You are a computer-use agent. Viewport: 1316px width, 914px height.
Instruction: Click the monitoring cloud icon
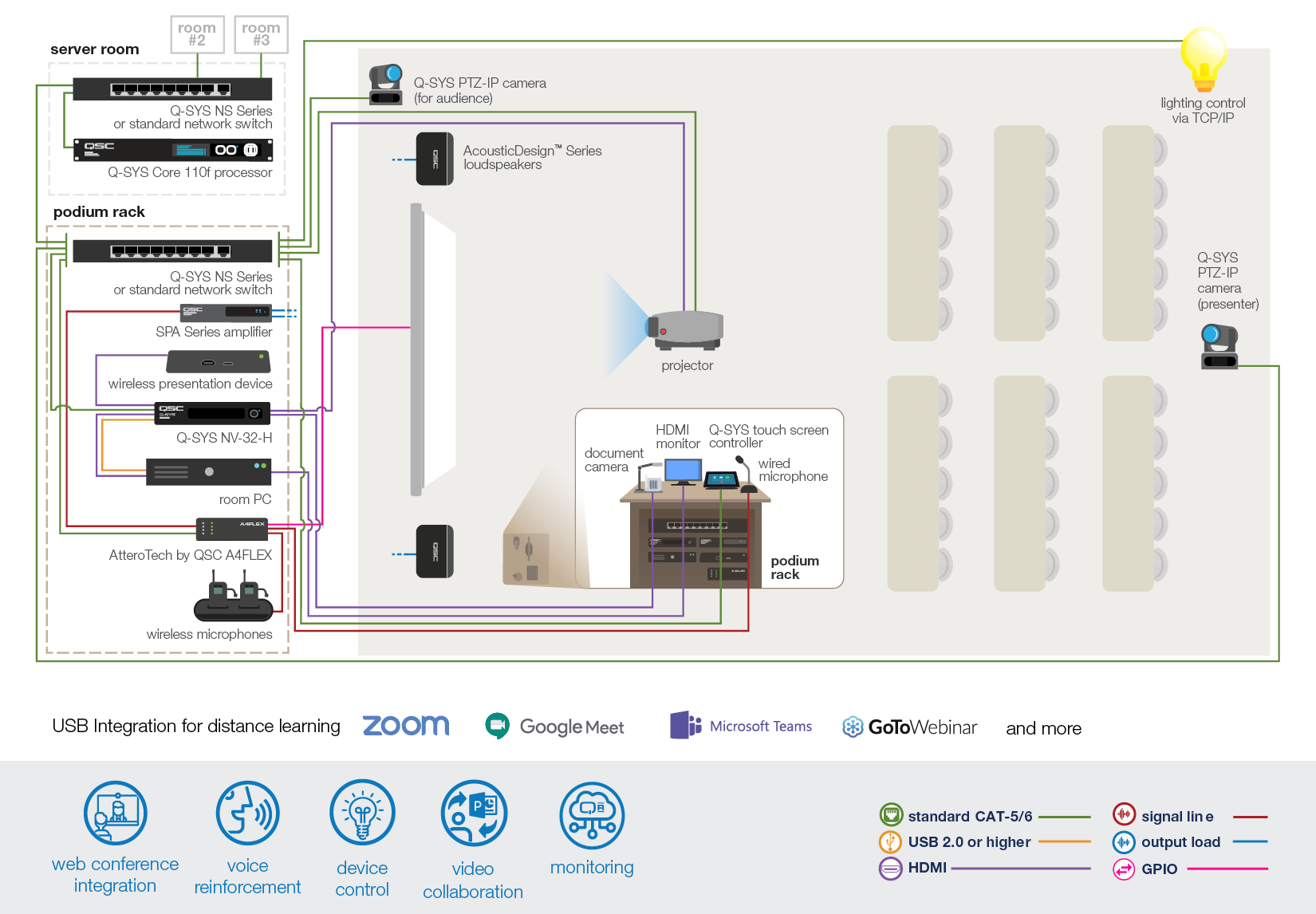pos(592,815)
